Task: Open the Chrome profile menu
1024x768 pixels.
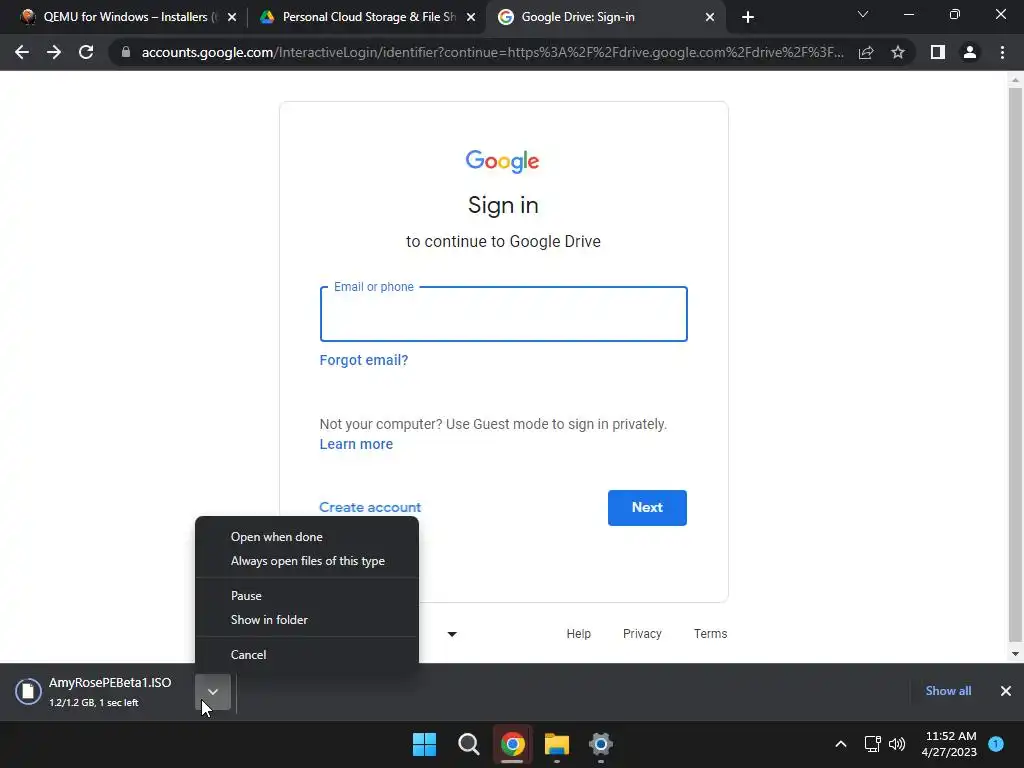Action: pyautogui.click(x=970, y=52)
